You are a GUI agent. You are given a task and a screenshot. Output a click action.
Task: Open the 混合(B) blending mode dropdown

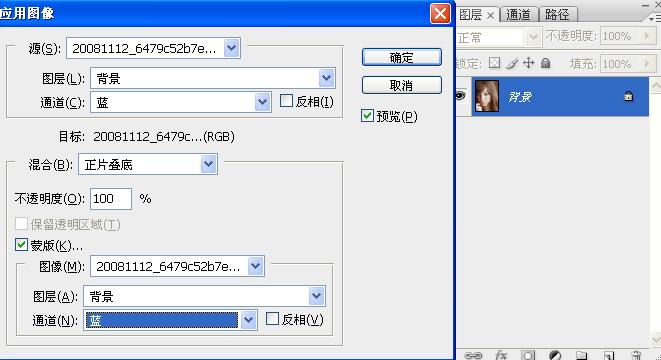(x=209, y=164)
